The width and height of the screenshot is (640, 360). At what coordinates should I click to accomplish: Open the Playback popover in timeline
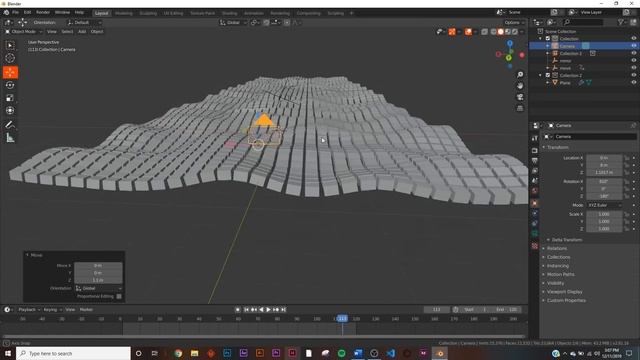29,310
